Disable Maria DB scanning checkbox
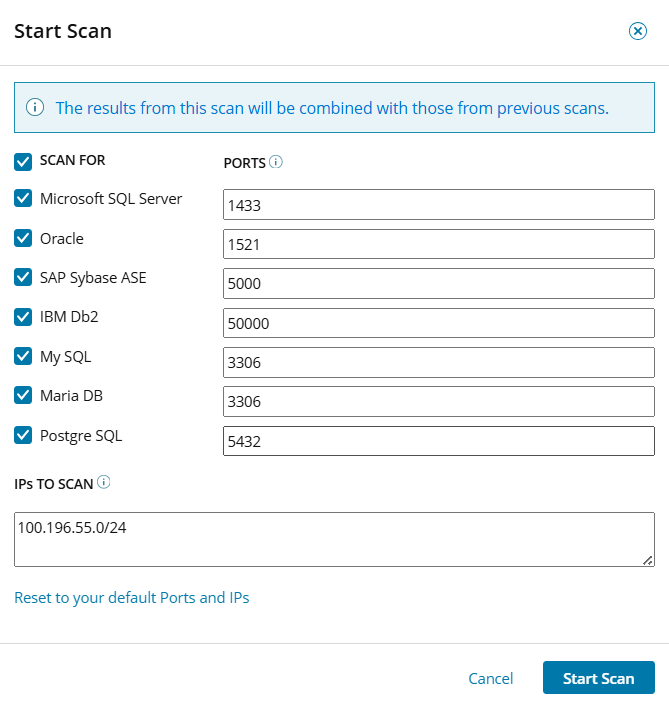This screenshot has height=705, width=669. [23, 396]
